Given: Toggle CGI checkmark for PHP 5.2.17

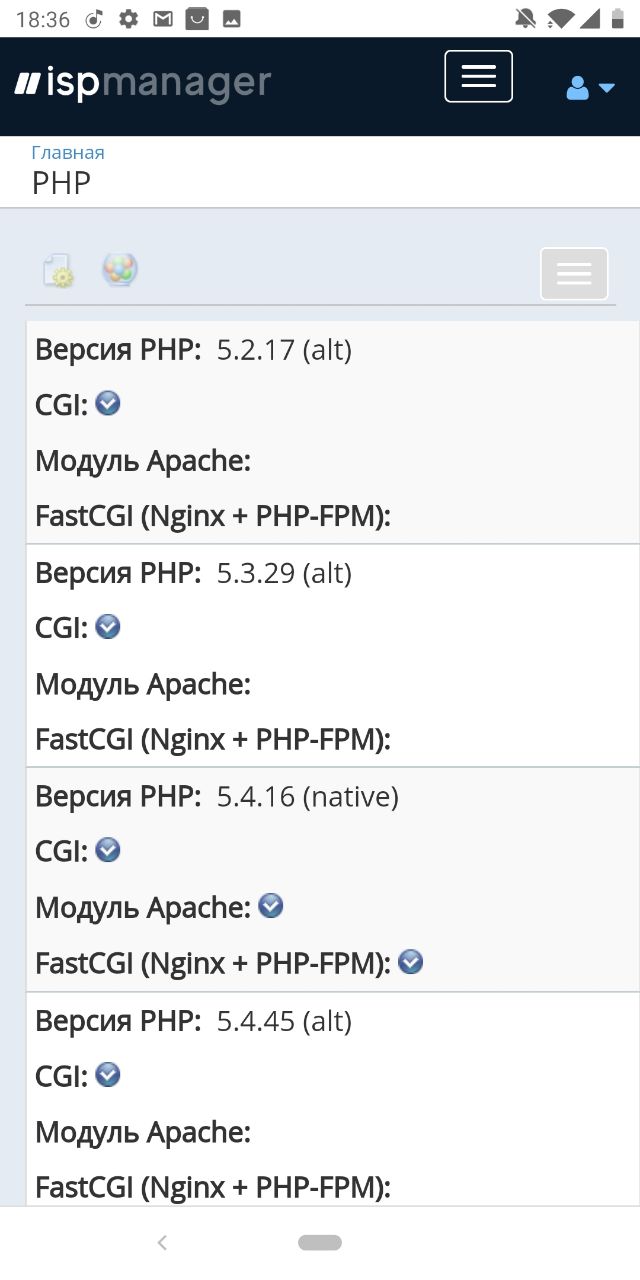Looking at the screenshot, I should 108,403.
